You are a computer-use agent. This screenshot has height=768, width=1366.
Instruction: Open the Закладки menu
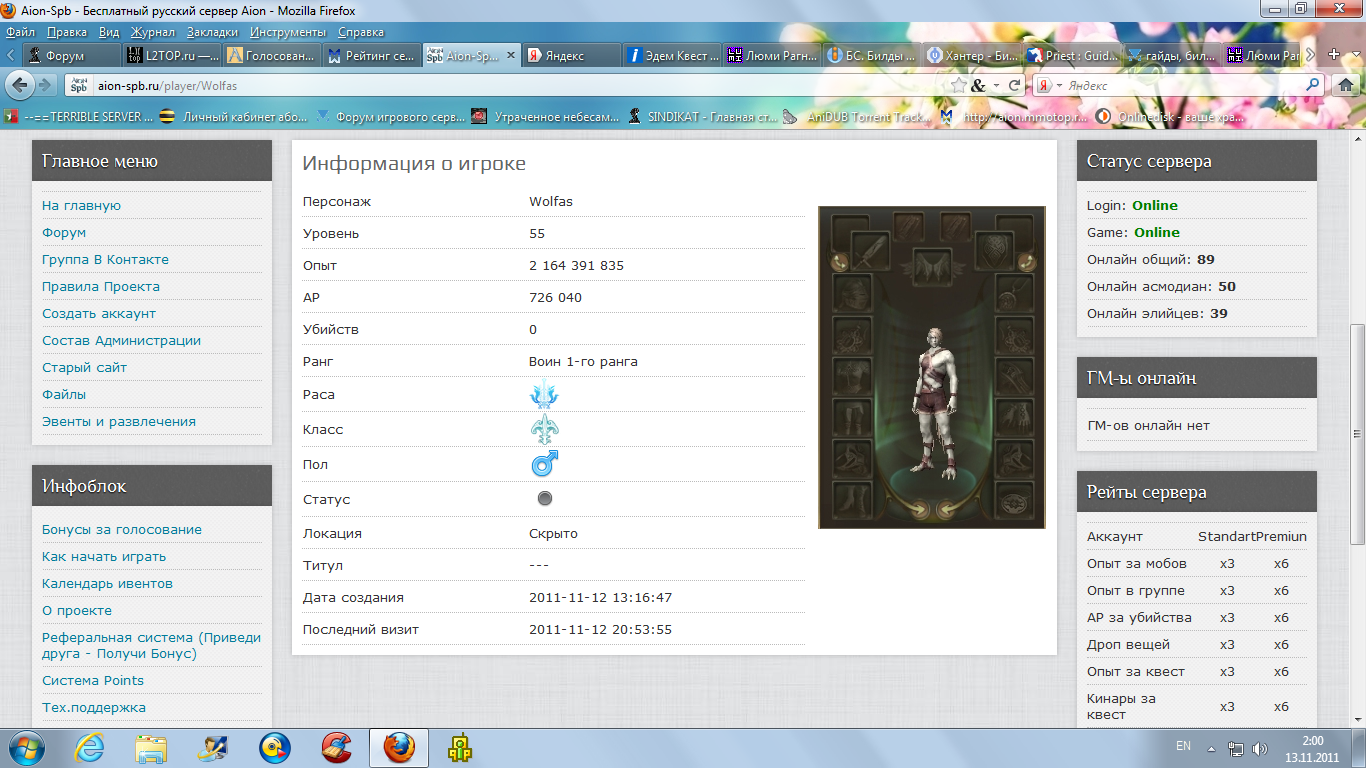212,32
